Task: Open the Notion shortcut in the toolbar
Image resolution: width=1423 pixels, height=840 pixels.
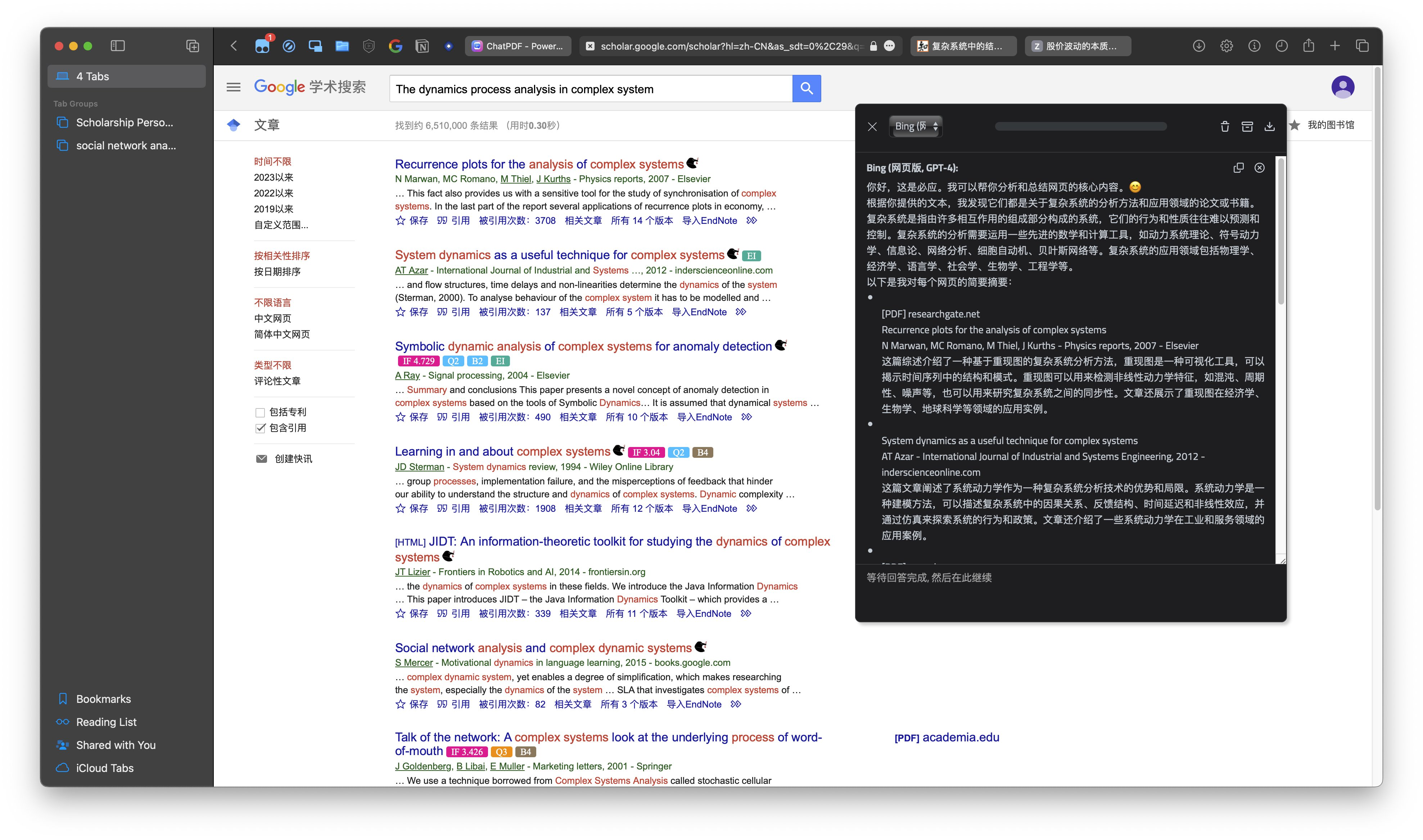Action: coord(422,46)
